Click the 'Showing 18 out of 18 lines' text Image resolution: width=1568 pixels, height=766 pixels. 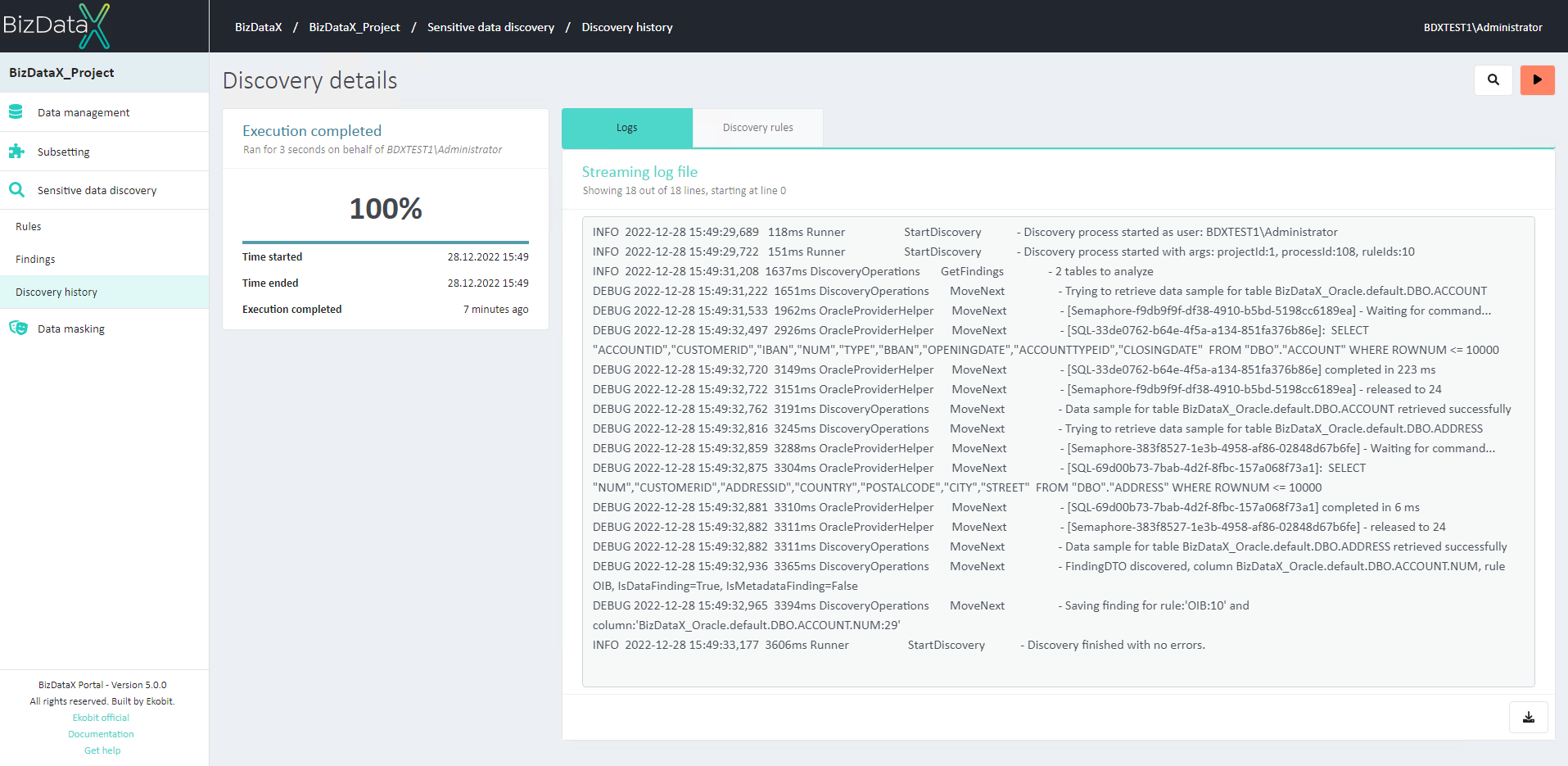[x=684, y=191]
